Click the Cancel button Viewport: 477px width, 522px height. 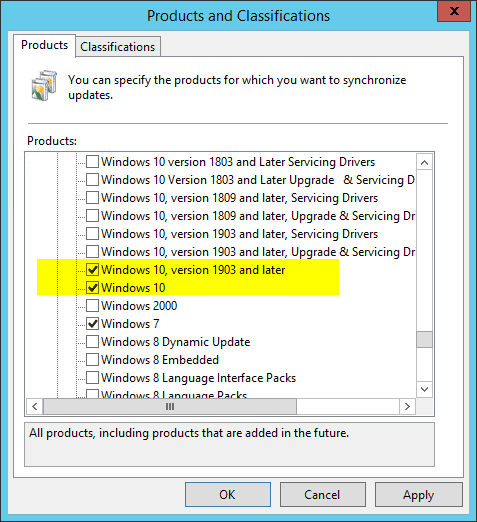tap(322, 495)
